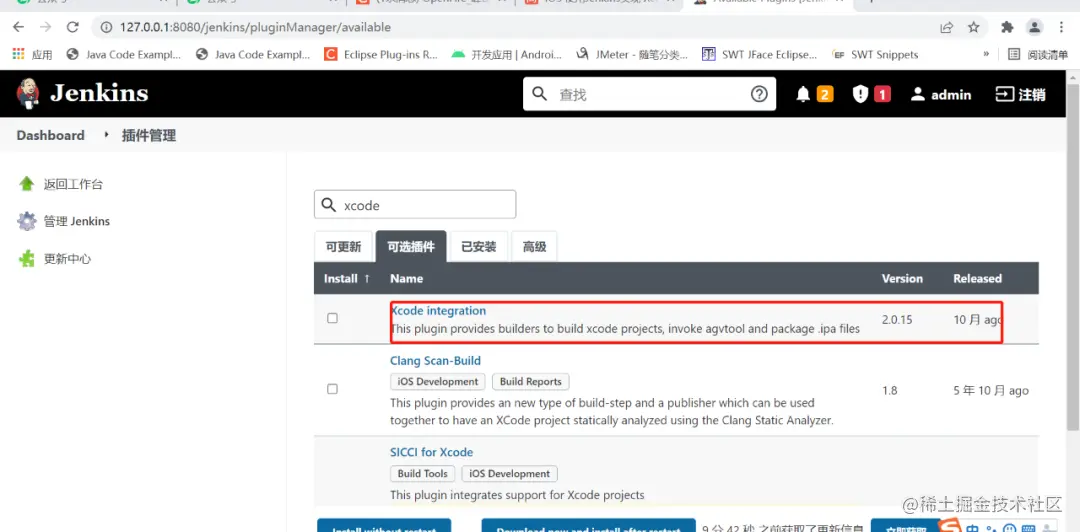Open the SICCI for Xcode link
The height and width of the screenshot is (532, 1080).
[x=431, y=452]
